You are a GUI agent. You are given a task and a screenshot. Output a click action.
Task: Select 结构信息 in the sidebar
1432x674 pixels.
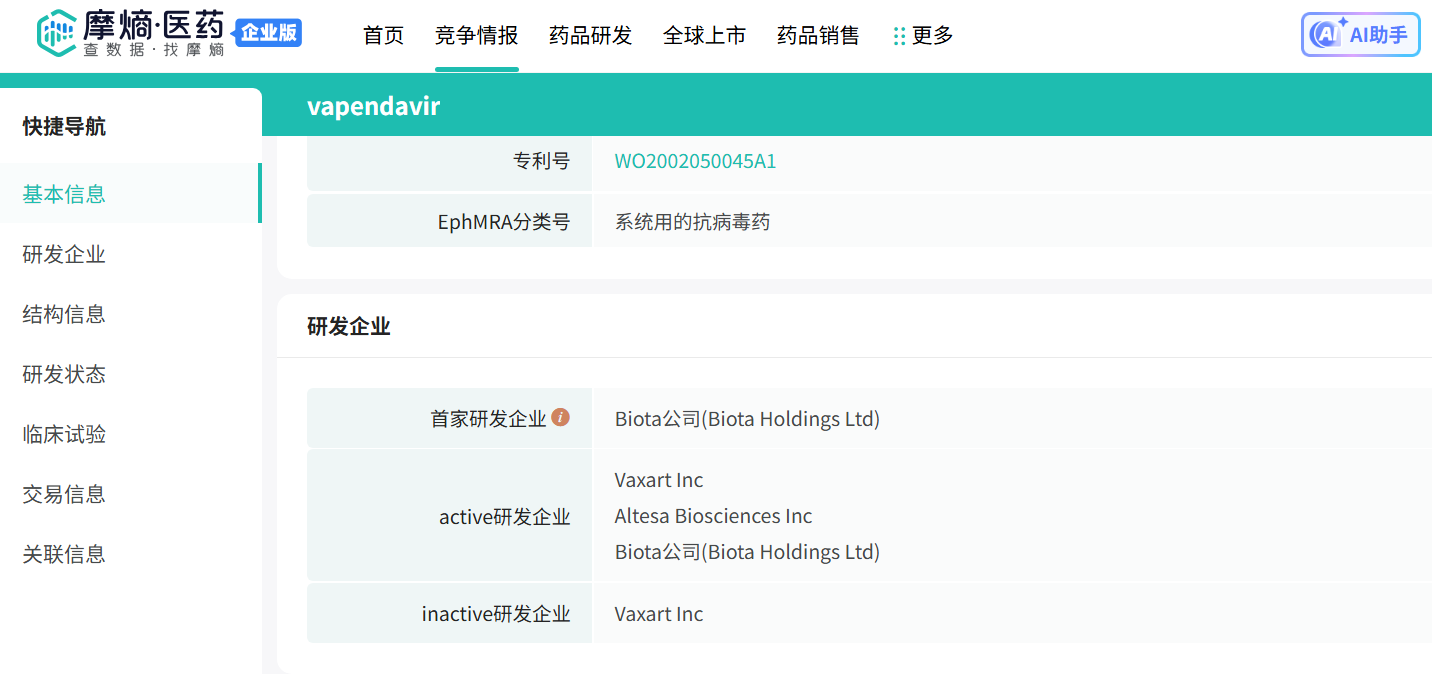click(64, 314)
